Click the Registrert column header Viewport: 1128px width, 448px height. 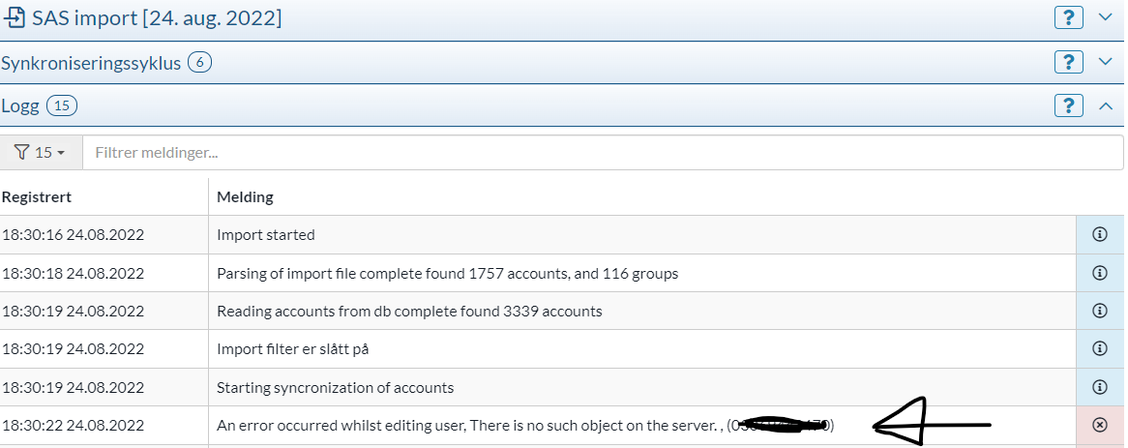37,197
